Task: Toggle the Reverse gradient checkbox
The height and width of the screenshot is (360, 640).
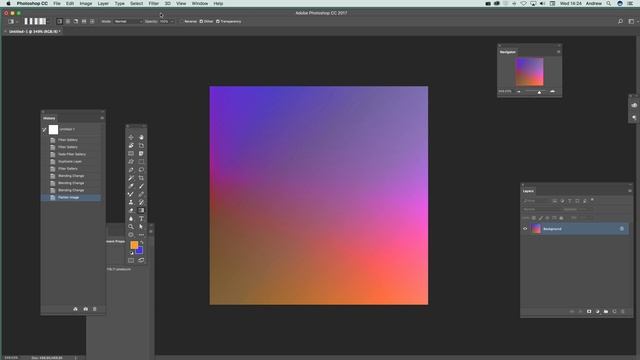Action: pyautogui.click(x=181, y=21)
